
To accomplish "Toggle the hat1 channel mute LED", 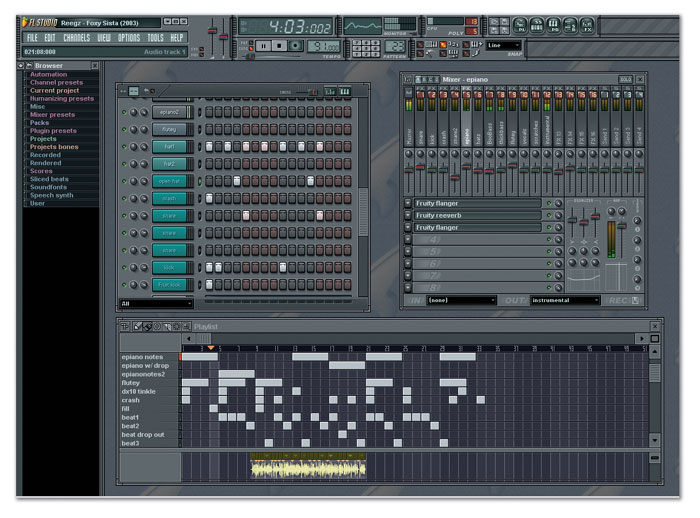I will (124, 146).
